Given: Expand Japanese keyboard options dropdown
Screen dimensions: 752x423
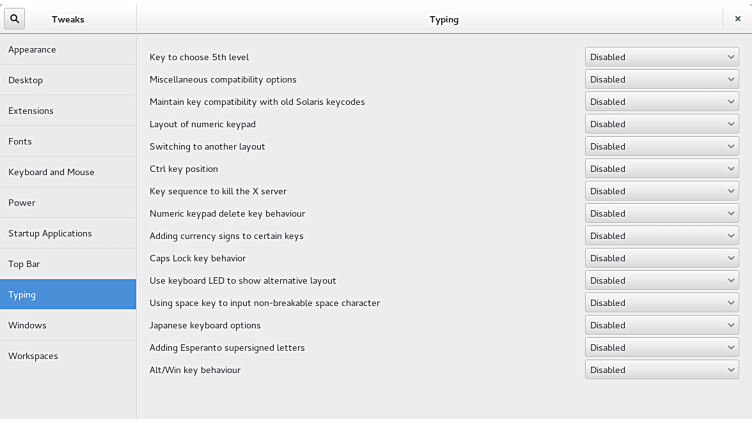Looking at the screenshot, I should (x=662, y=325).
